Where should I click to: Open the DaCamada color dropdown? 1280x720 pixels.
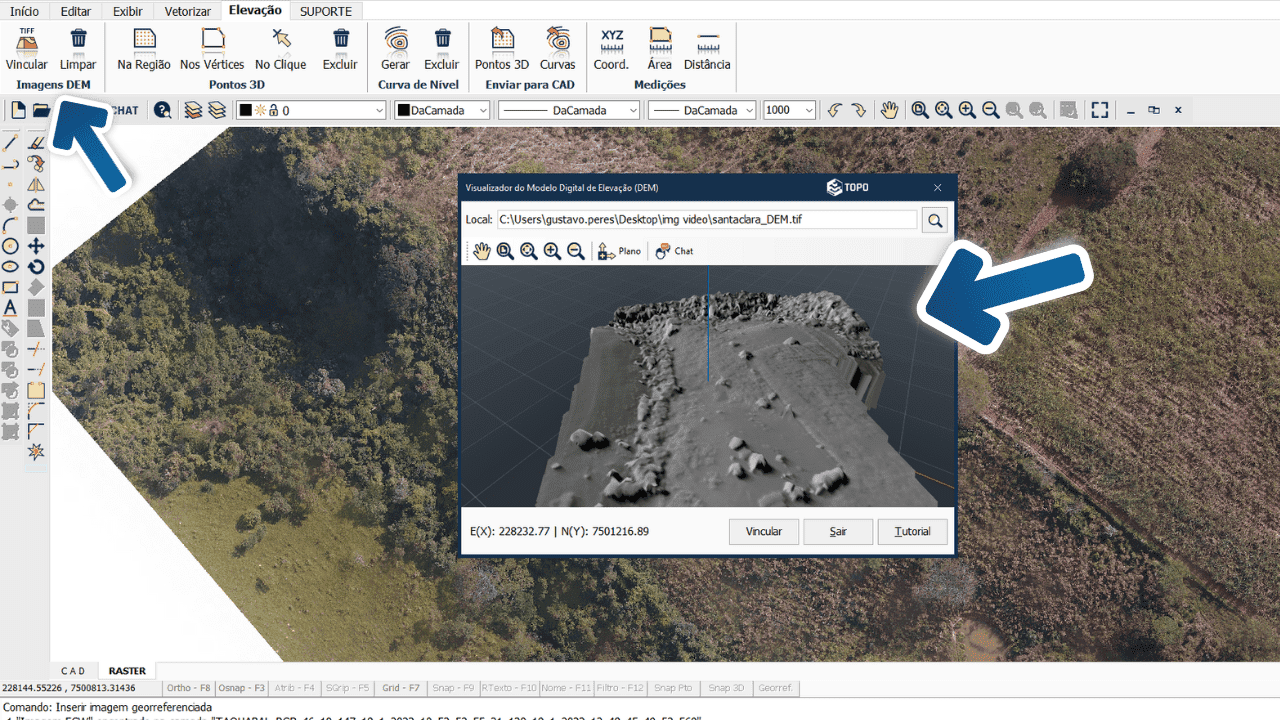[442, 110]
